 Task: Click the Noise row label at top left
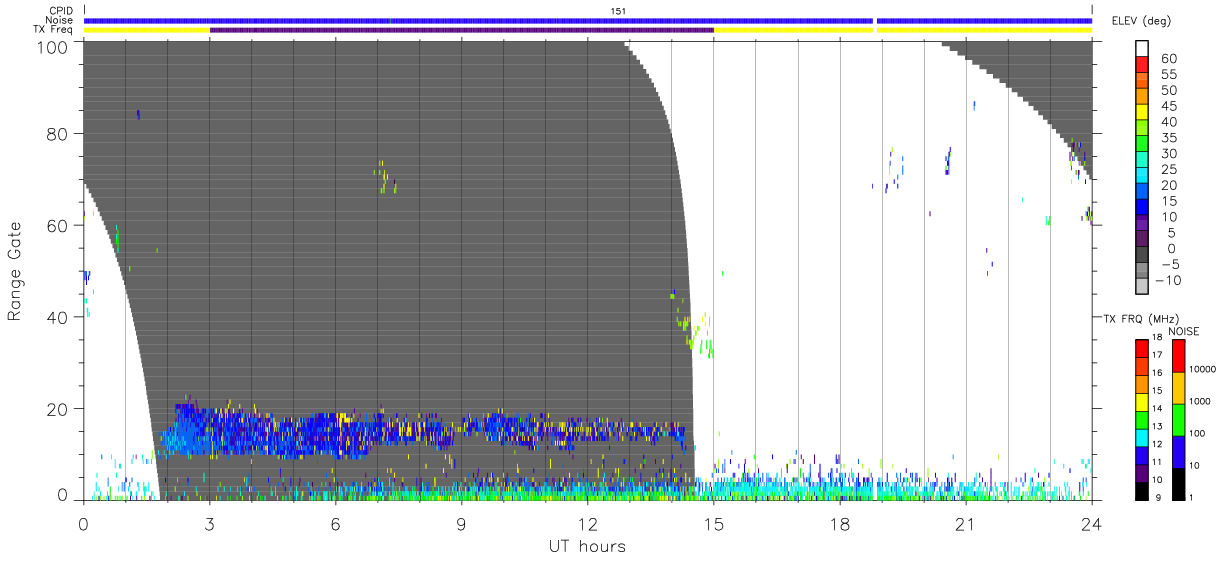point(61,20)
